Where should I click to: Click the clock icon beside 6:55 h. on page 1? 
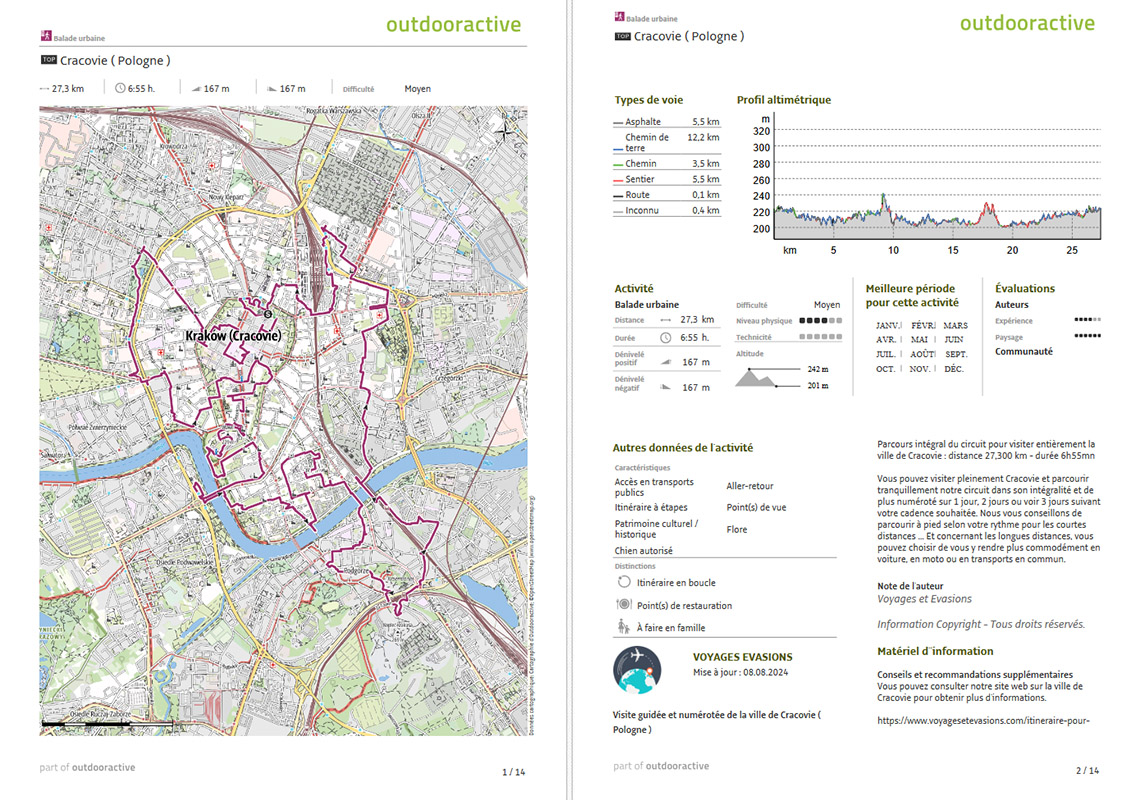tap(120, 89)
